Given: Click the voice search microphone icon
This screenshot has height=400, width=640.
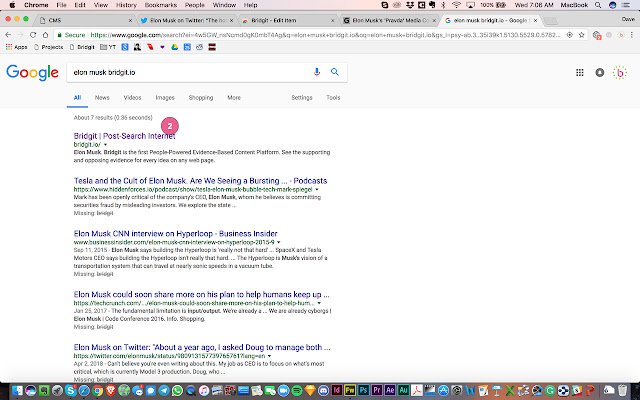Looking at the screenshot, I should coord(316,72).
